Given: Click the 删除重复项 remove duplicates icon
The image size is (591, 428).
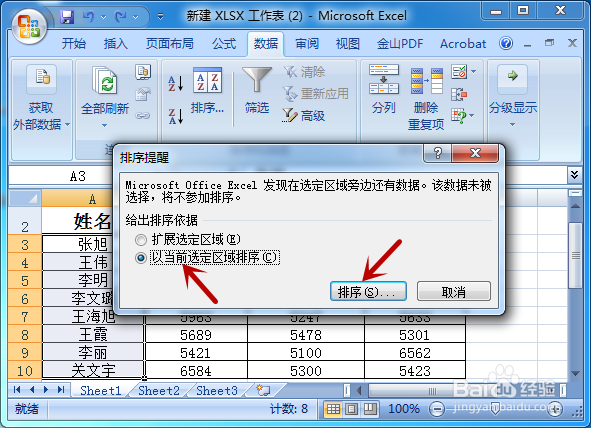Looking at the screenshot, I should pyautogui.click(x=426, y=81).
